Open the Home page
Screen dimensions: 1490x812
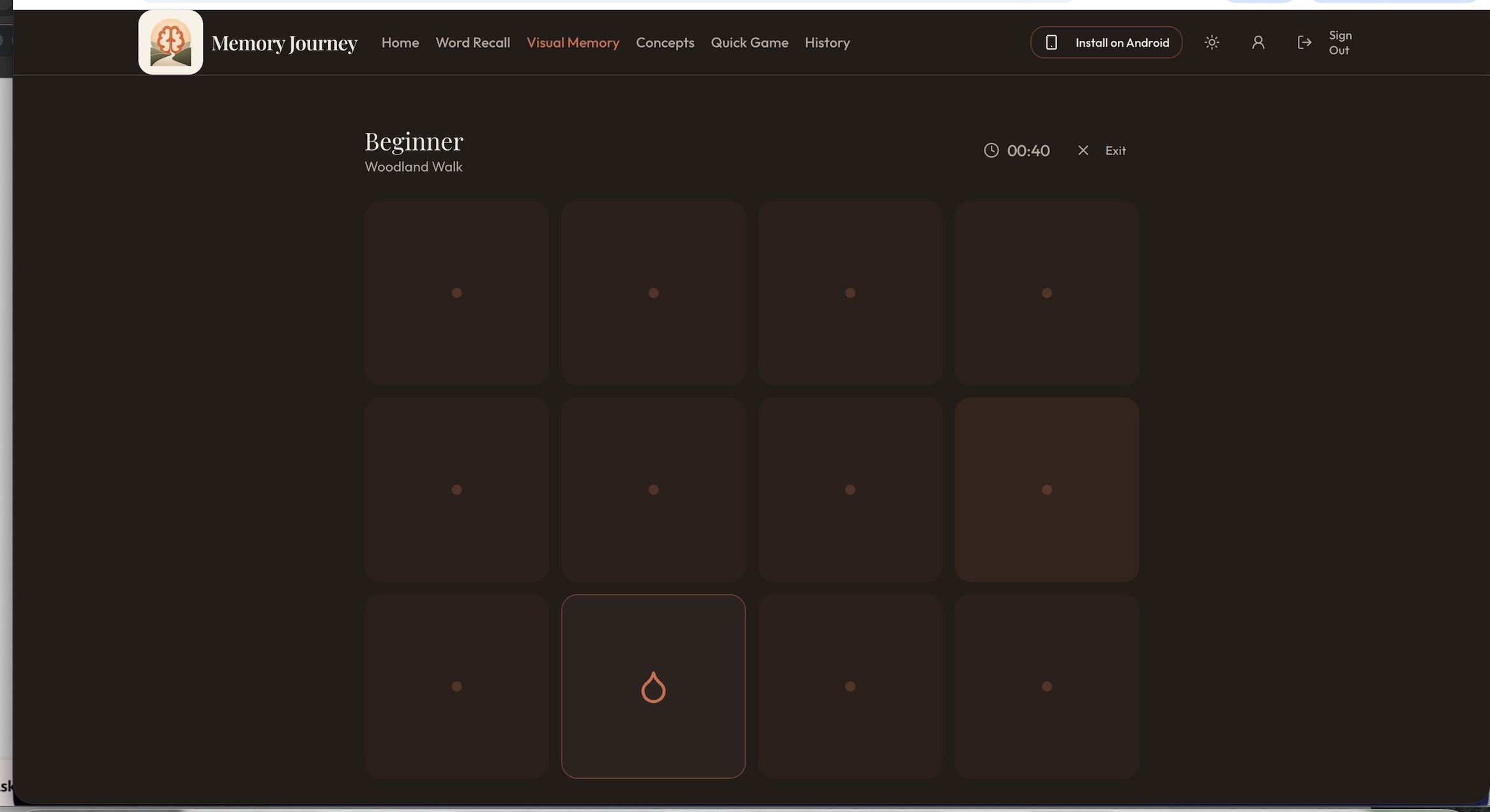pyautogui.click(x=400, y=43)
